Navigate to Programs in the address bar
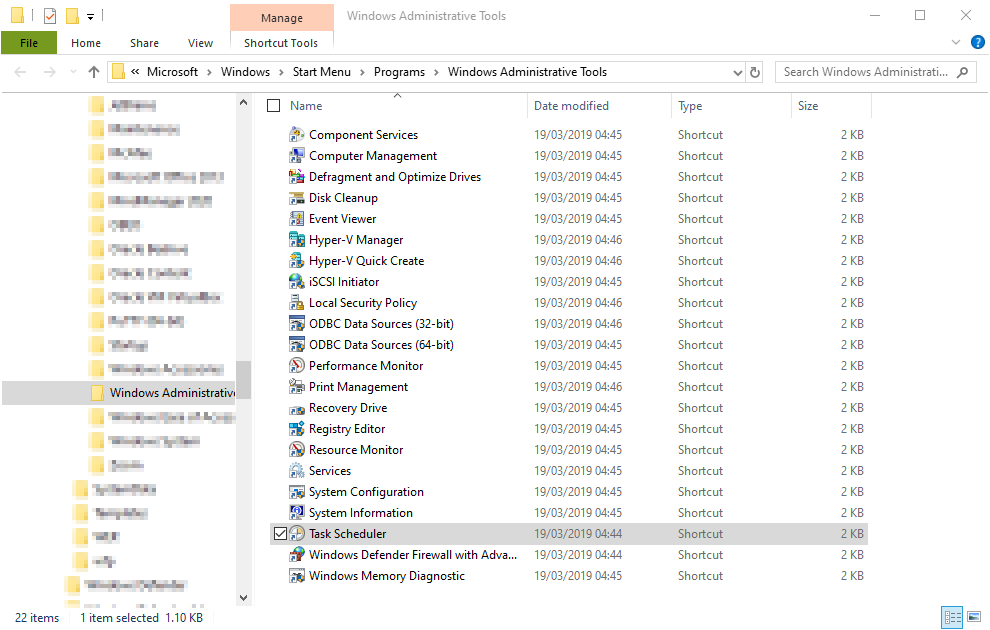 [x=399, y=72]
